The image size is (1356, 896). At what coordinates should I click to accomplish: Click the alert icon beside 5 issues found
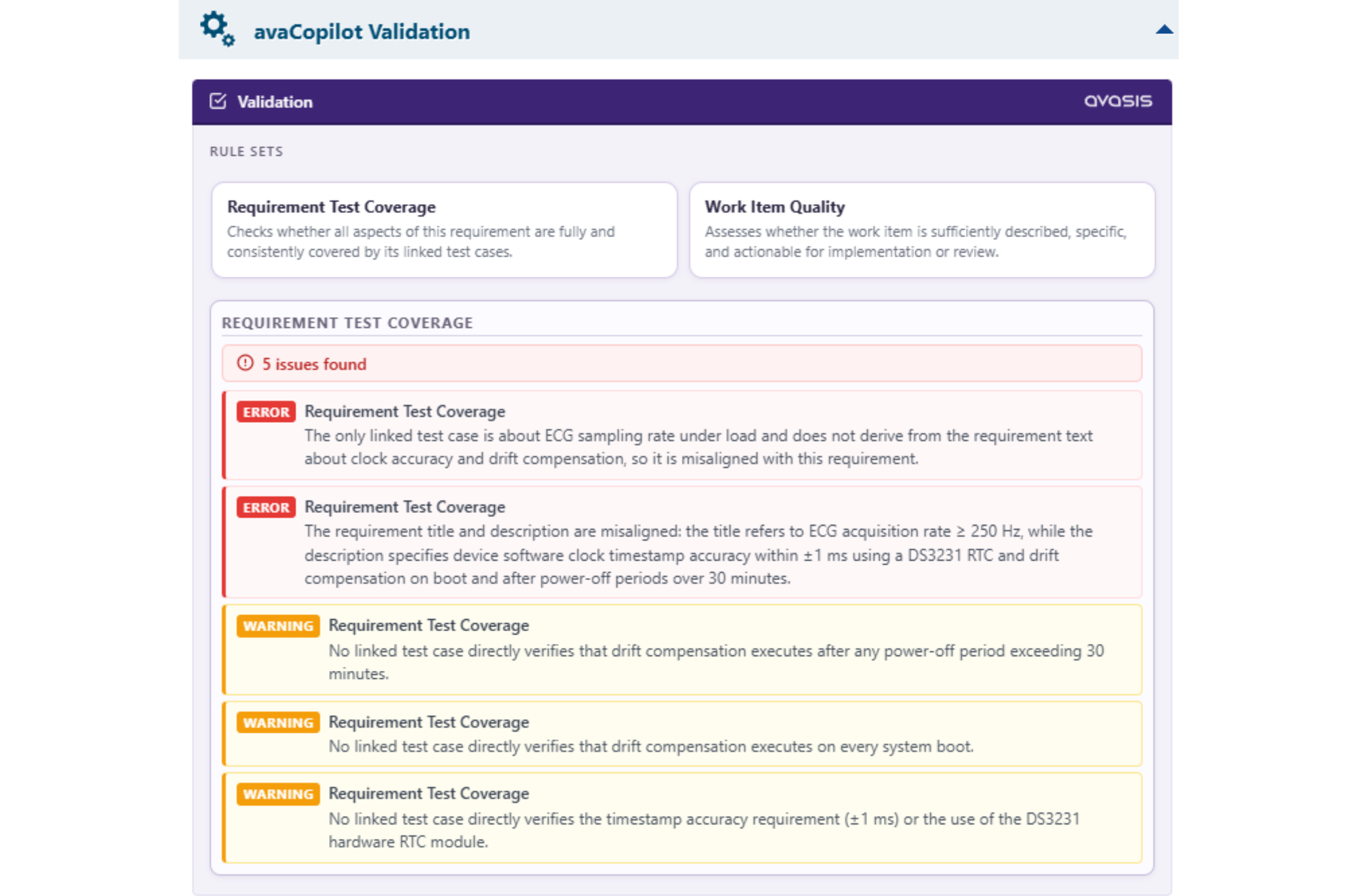(x=245, y=363)
